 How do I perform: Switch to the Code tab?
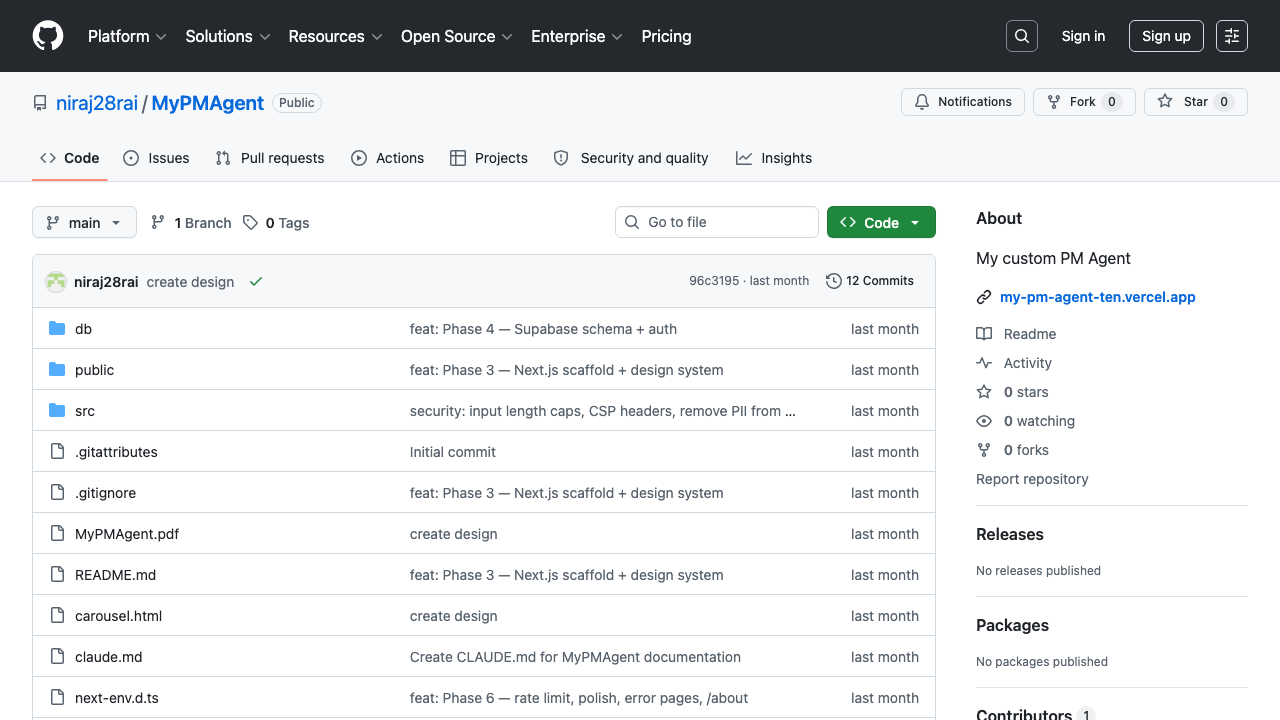(69, 158)
